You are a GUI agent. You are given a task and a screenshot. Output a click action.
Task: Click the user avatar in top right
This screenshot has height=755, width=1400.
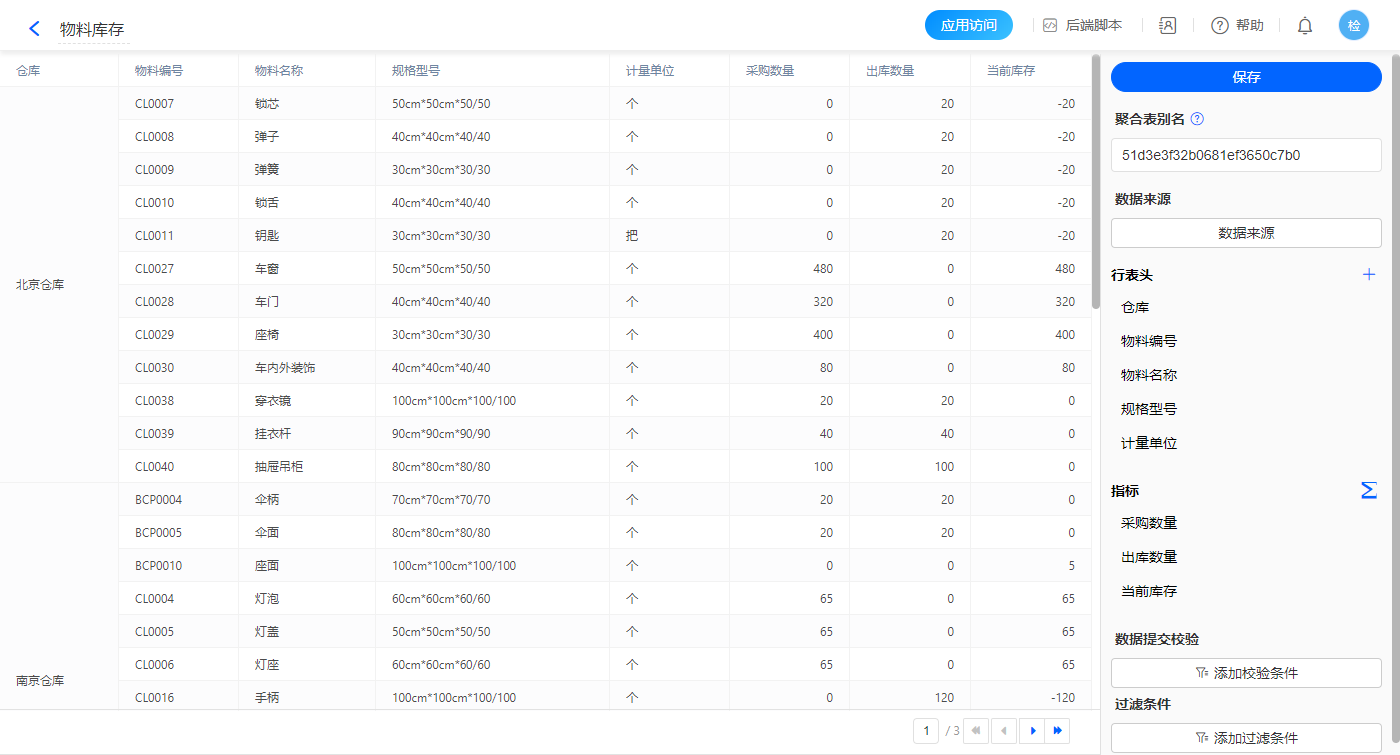click(1353, 26)
